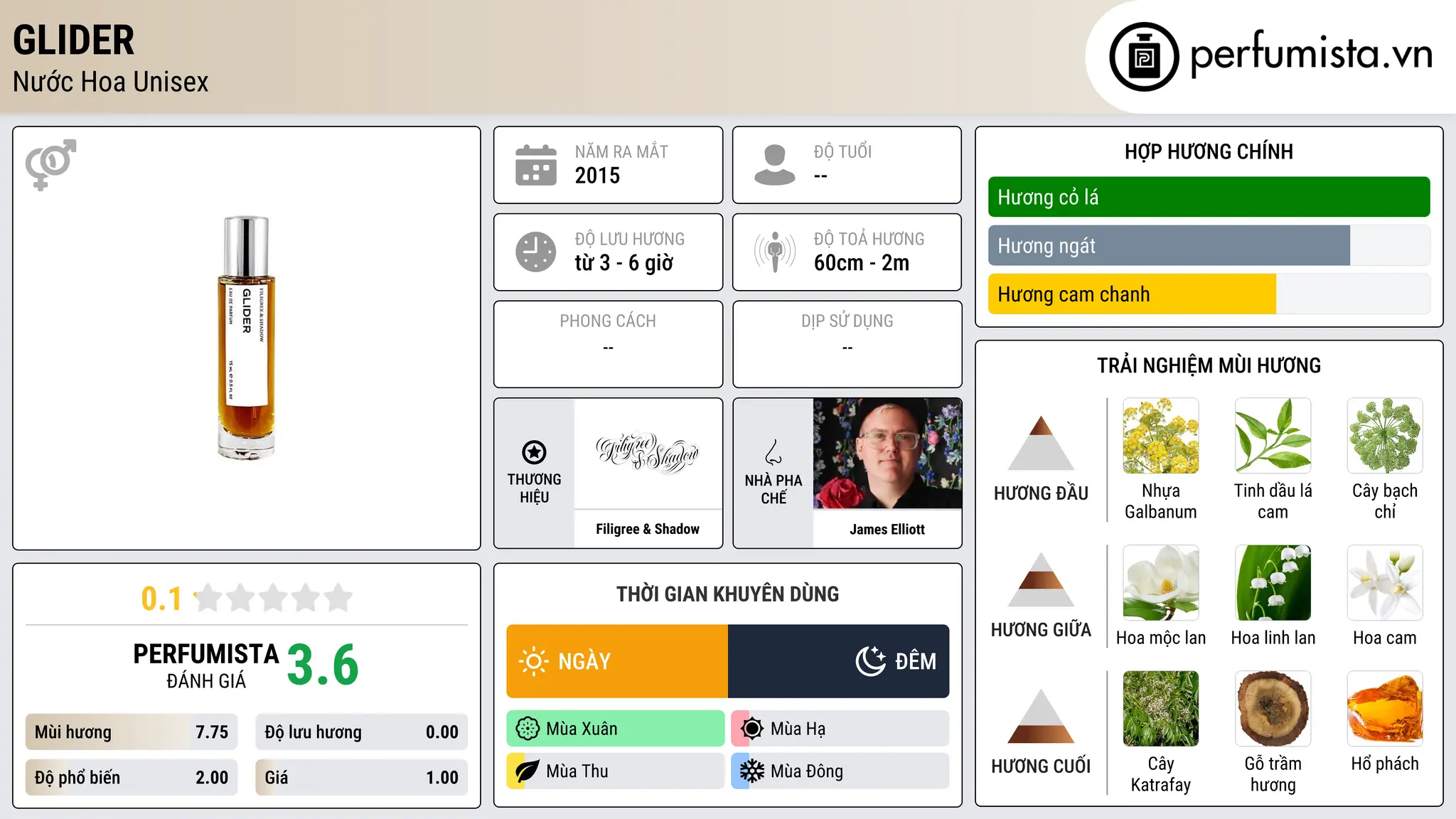Click the Hương cỏ lá accord bar

coord(1209,197)
